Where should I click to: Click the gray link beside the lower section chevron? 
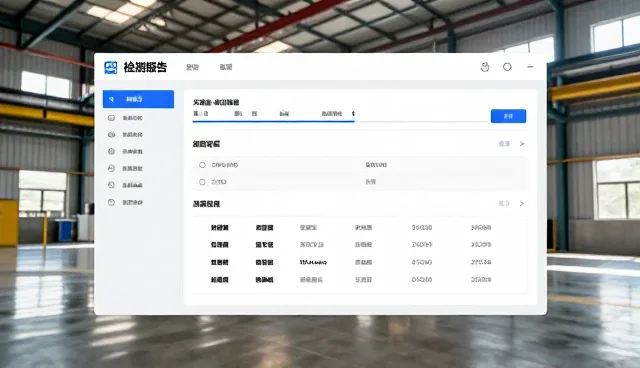504,204
